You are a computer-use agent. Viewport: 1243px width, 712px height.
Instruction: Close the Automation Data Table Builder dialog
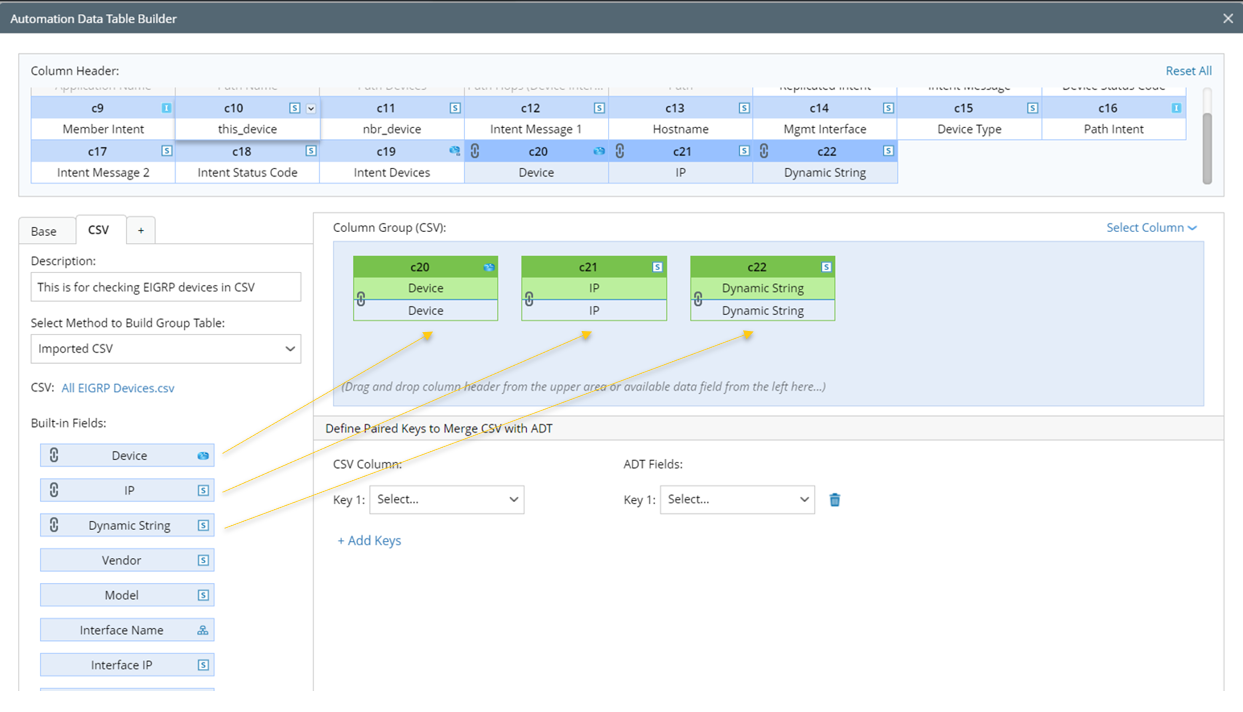[1228, 18]
